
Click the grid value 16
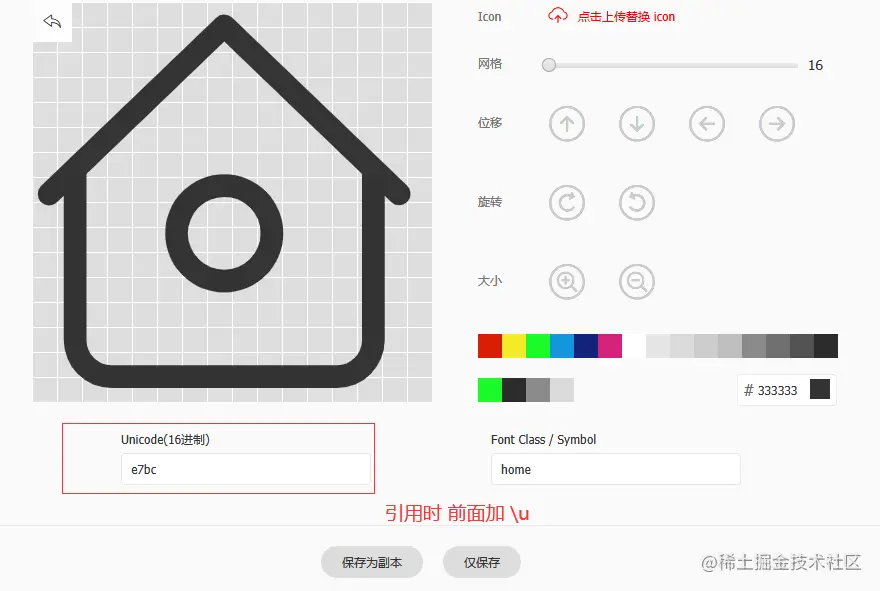click(815, 66)
